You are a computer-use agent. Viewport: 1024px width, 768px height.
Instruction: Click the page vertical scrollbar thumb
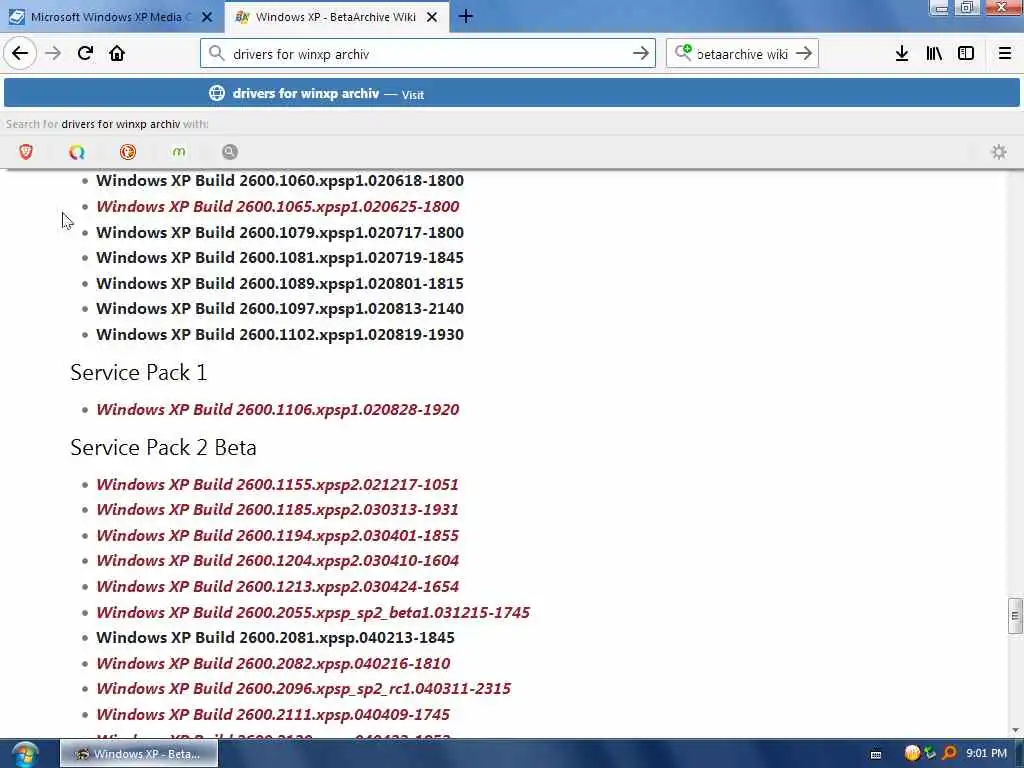[x=1015, y=615]
